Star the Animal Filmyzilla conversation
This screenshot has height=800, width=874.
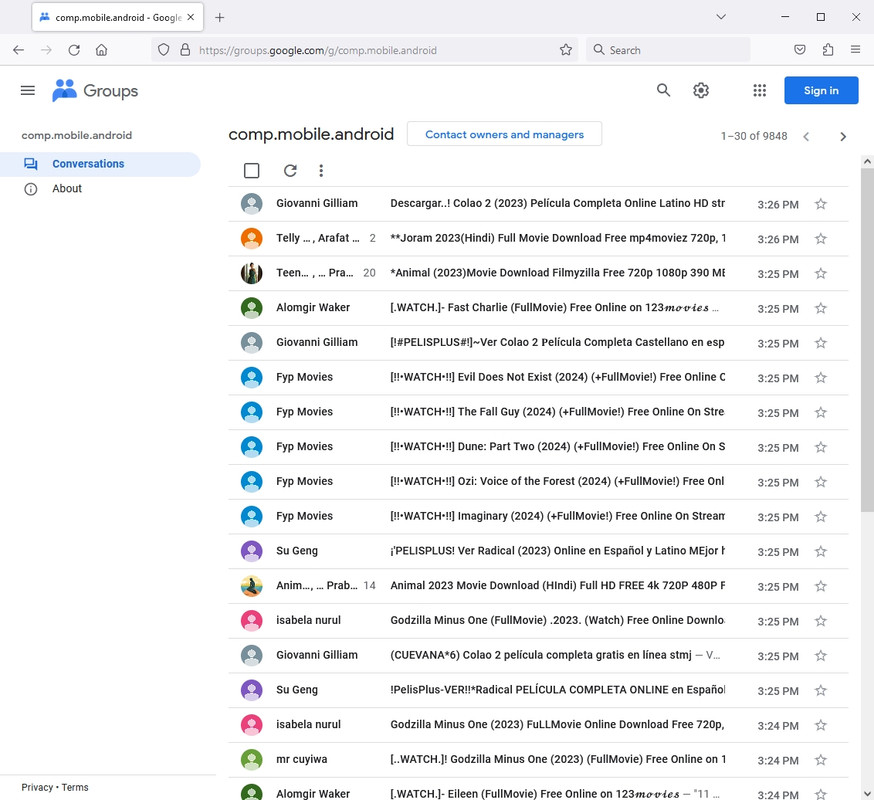click(820, 274)
